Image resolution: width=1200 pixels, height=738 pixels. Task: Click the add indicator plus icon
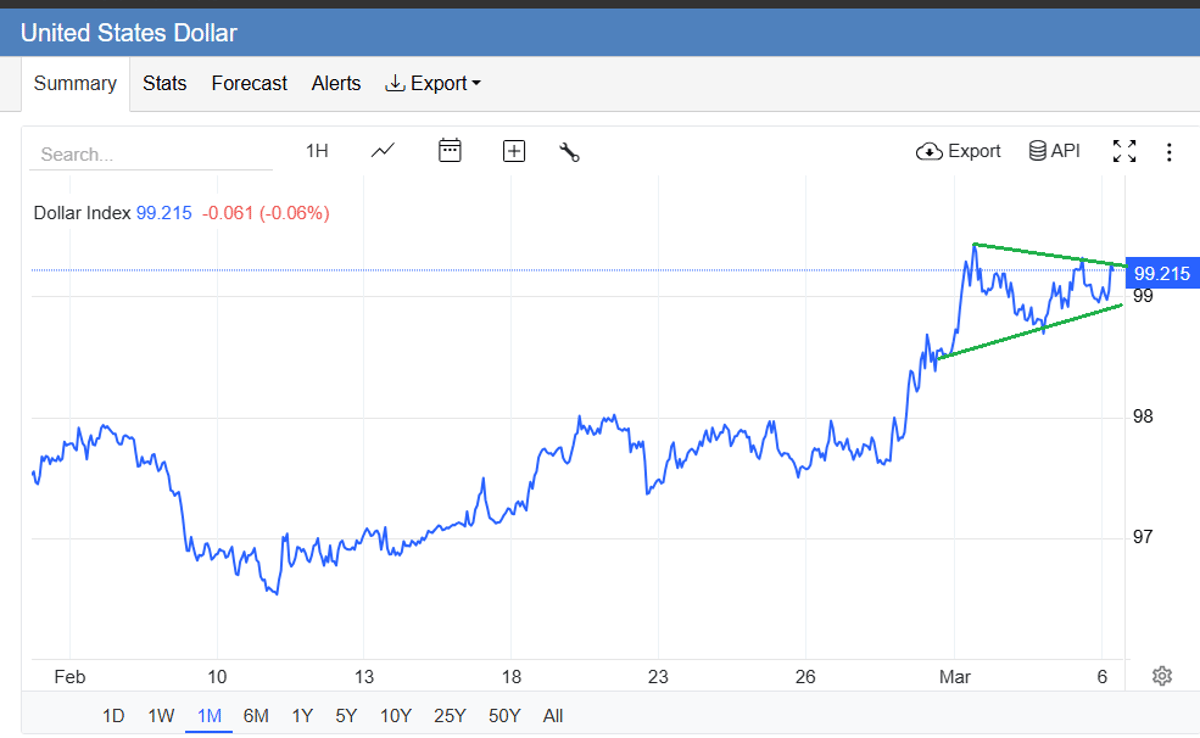[x=513, y=150]
